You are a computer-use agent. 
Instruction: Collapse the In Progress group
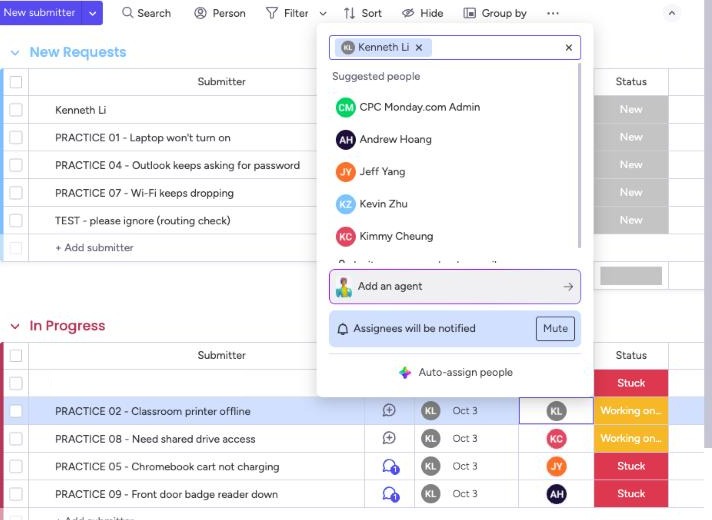click(x=15, y=326)
